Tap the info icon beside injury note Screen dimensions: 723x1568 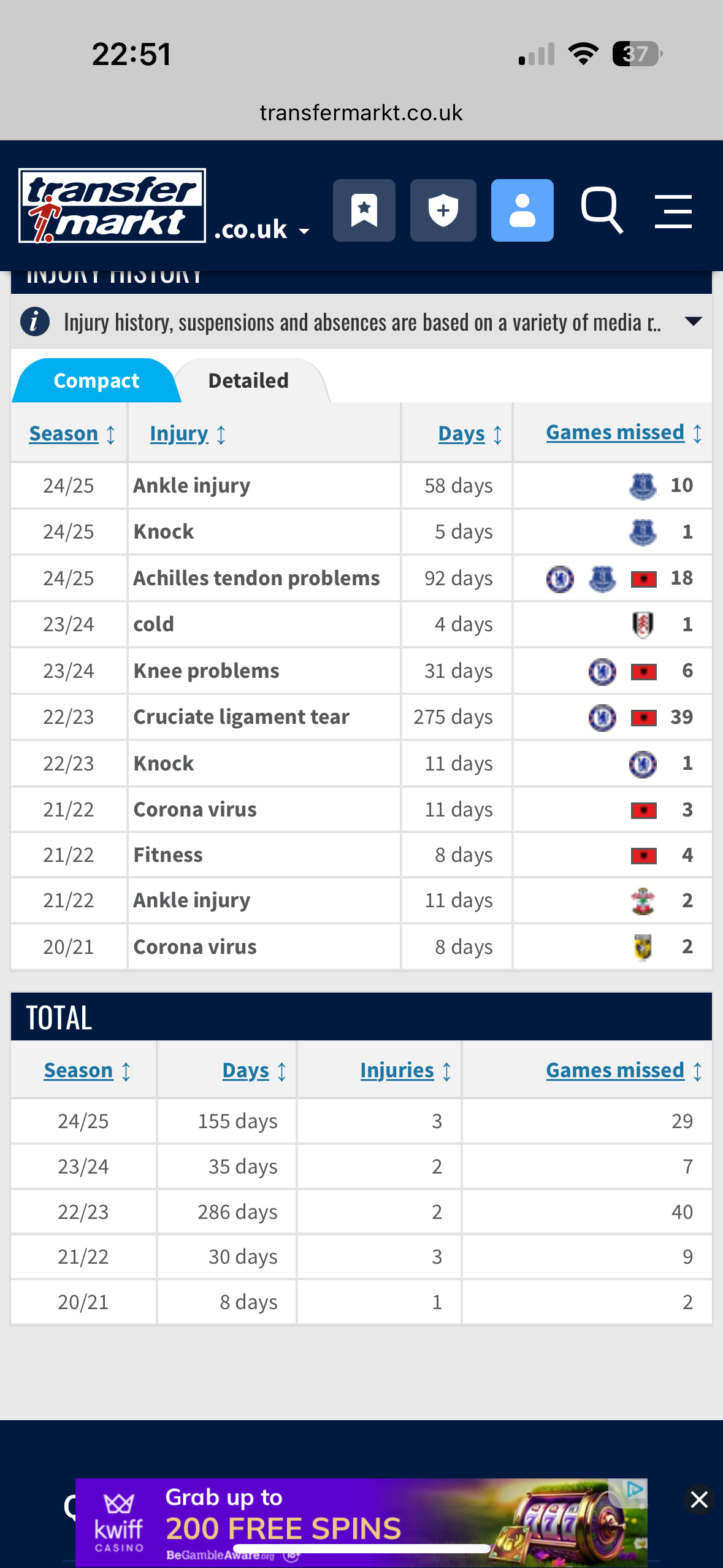click(35, 321)
